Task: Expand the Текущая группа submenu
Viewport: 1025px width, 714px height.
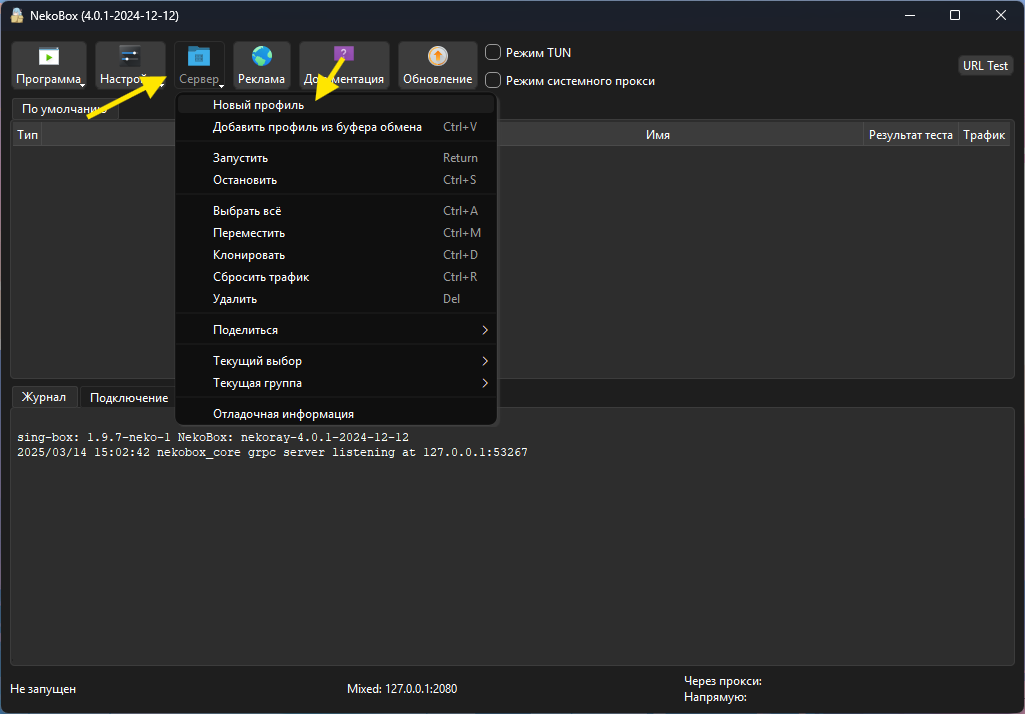Action: [336, 383]
